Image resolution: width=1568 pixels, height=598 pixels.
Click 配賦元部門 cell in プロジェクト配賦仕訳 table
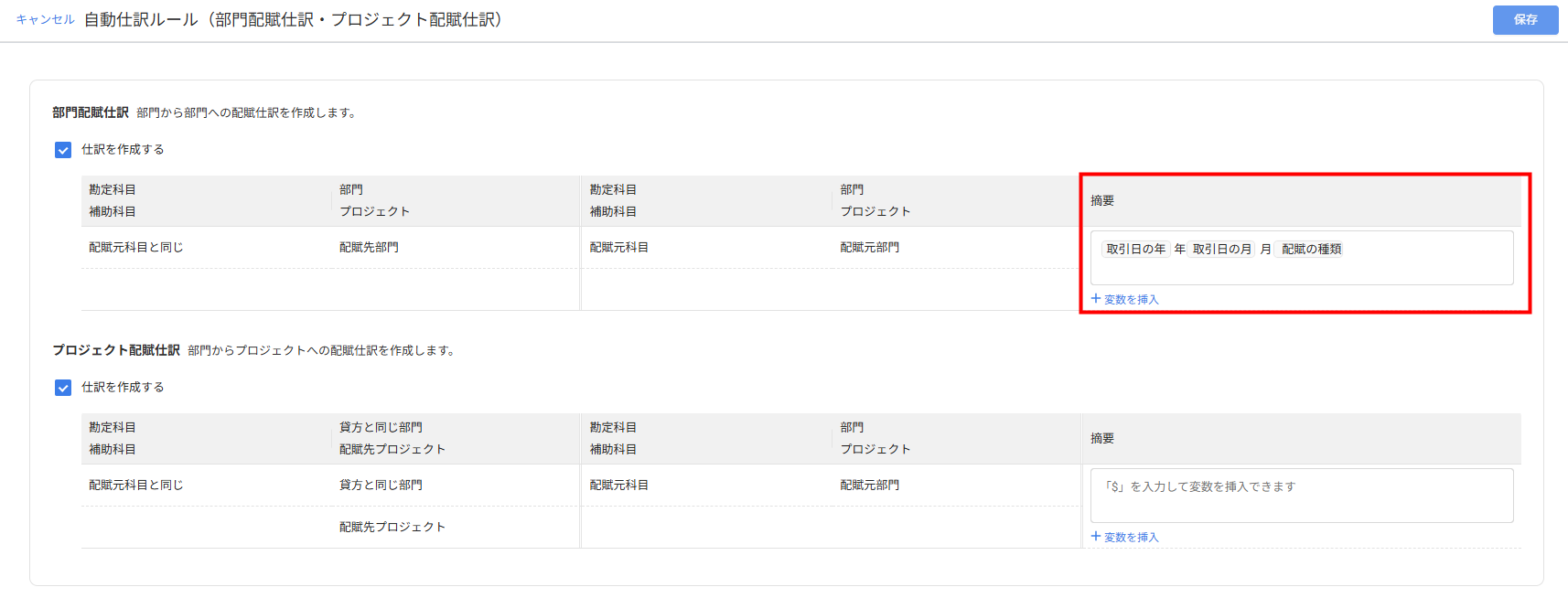(x=869, y=486)
